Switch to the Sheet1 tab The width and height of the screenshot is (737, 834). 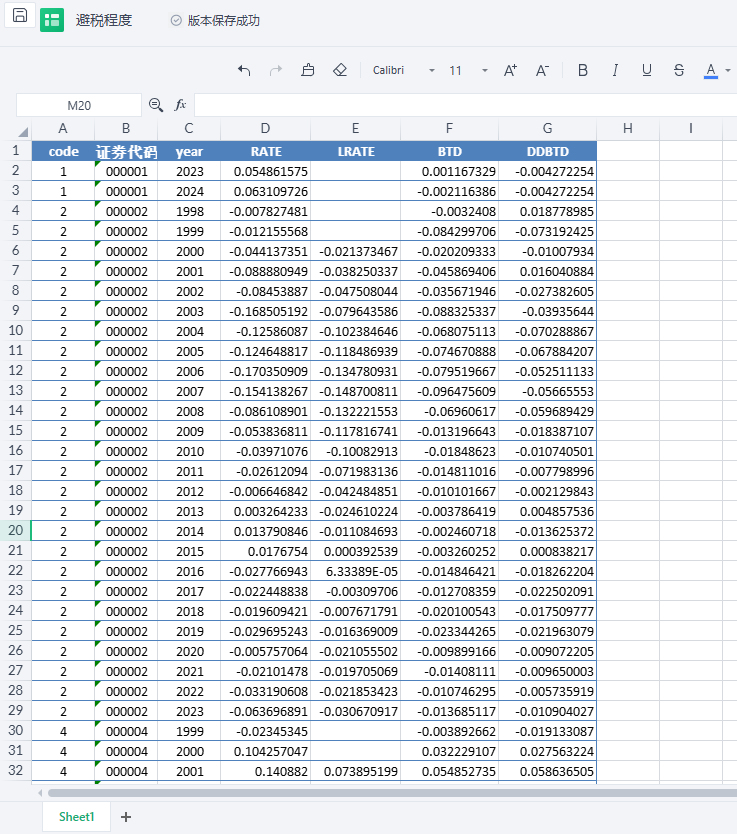pyautogui.click(x=76, y=816)
